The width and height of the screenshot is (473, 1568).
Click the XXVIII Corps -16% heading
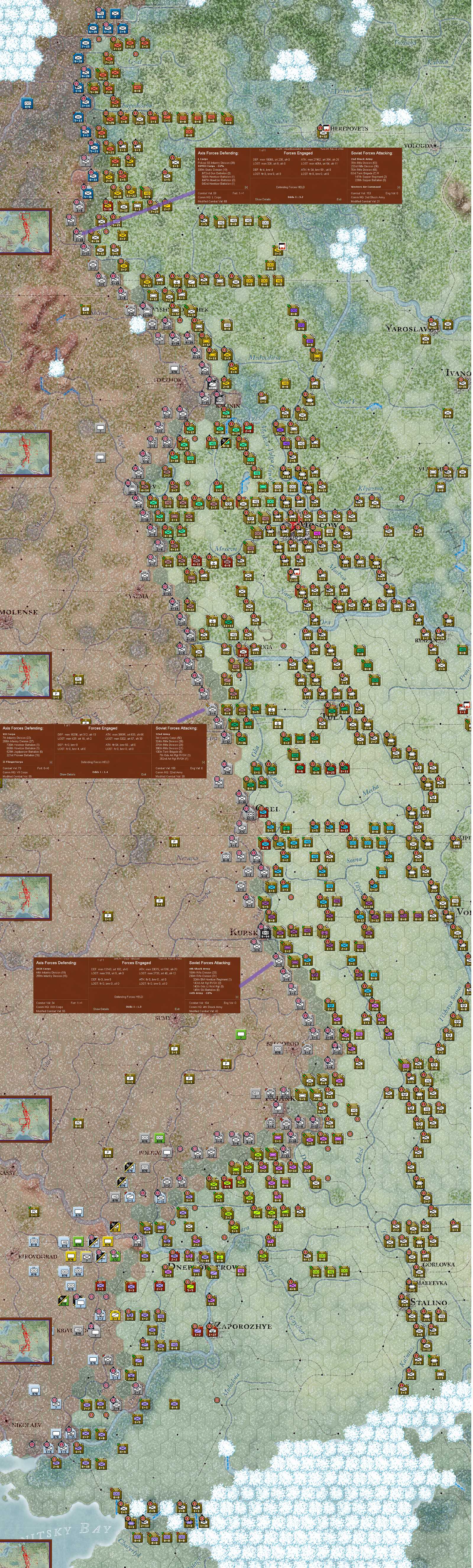(211, 166)
